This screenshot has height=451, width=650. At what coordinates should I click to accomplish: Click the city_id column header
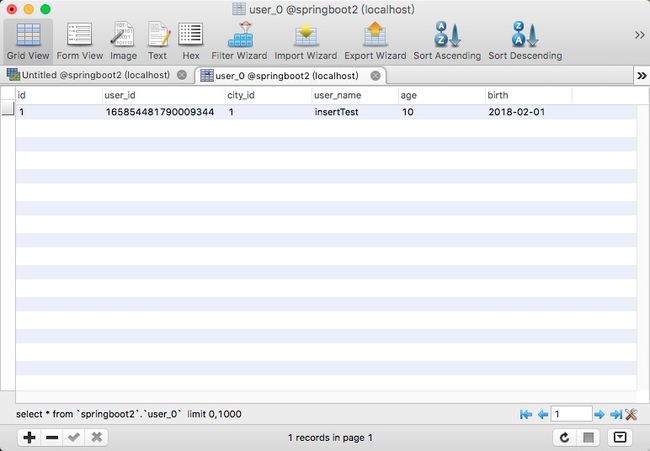tap(269, 95)
